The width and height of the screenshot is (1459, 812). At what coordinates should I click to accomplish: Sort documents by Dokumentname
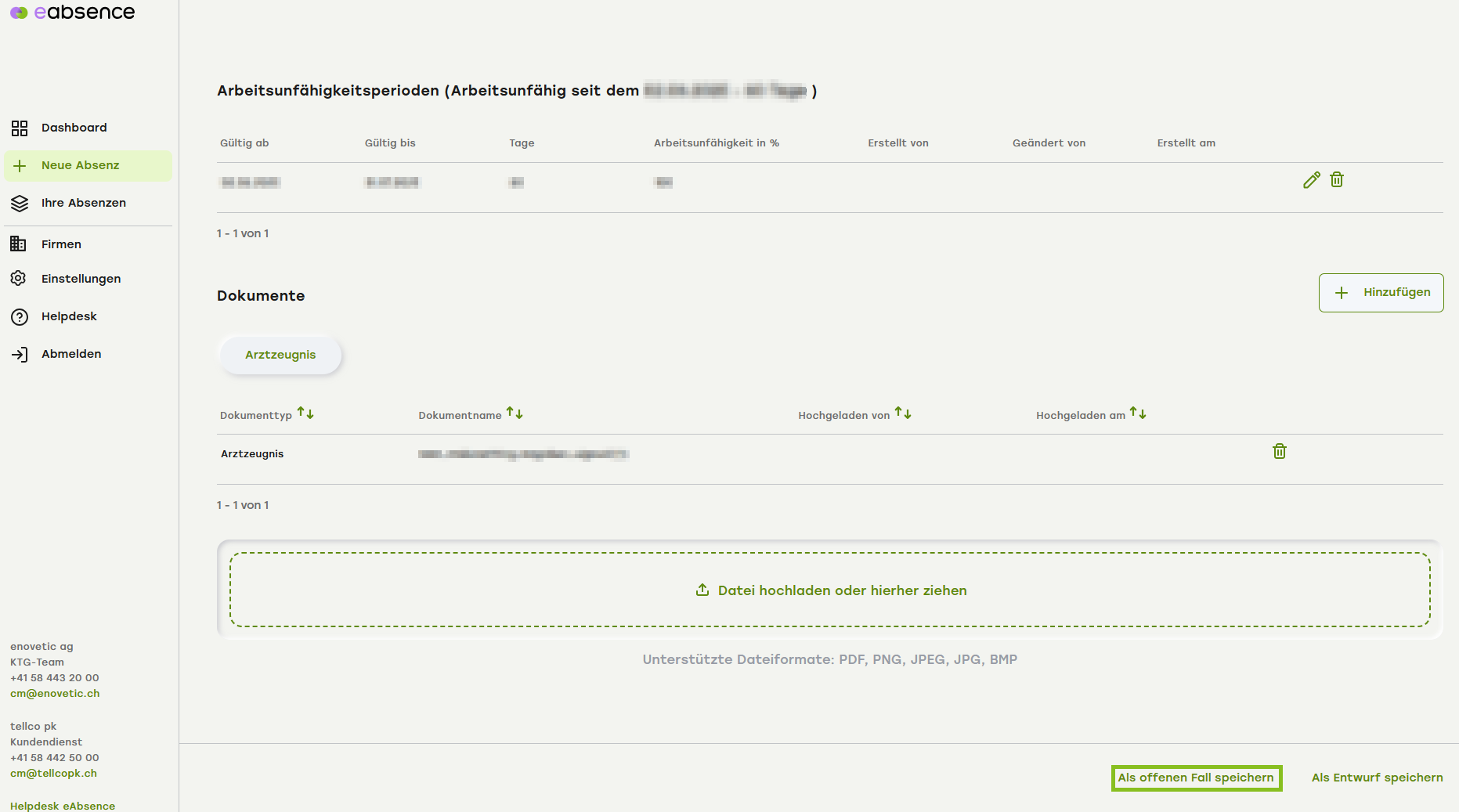[x=515, y=413]
